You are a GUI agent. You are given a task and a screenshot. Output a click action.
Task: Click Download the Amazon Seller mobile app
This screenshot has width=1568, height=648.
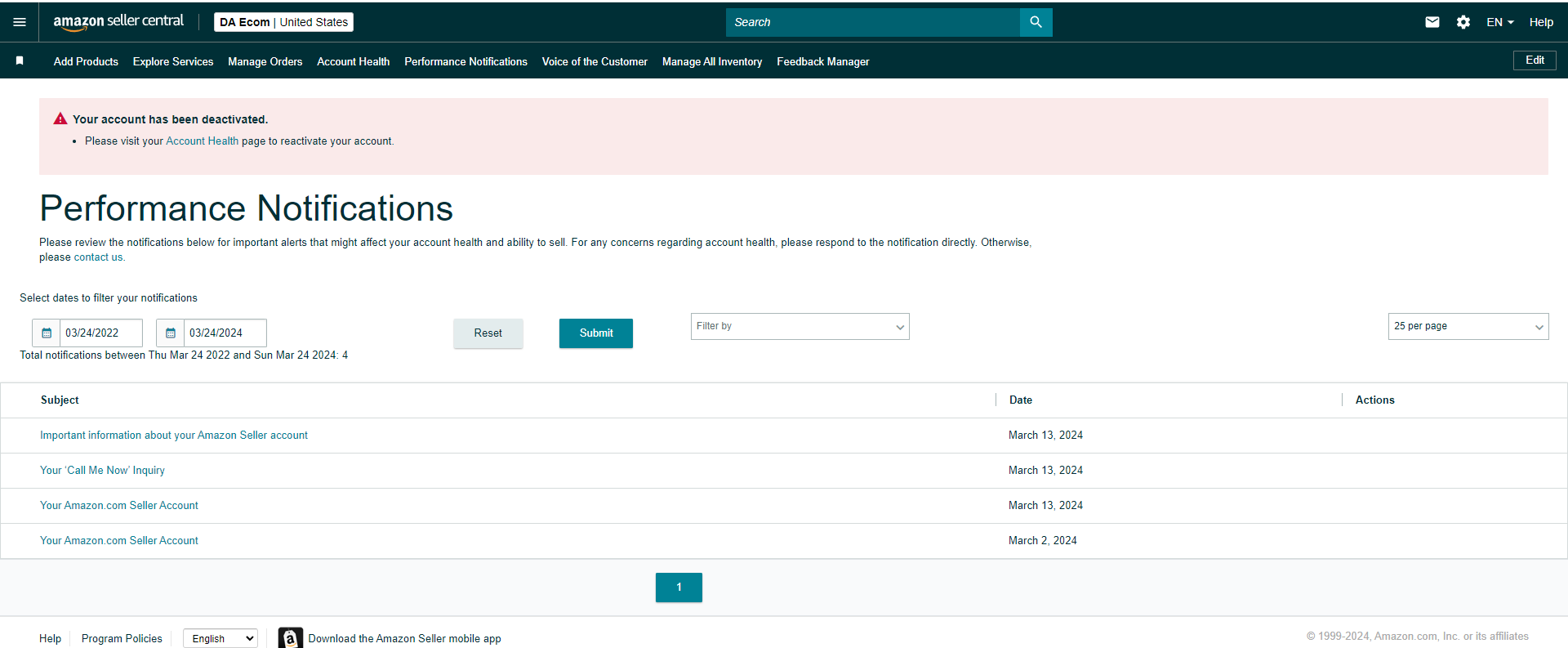(404, 638)
